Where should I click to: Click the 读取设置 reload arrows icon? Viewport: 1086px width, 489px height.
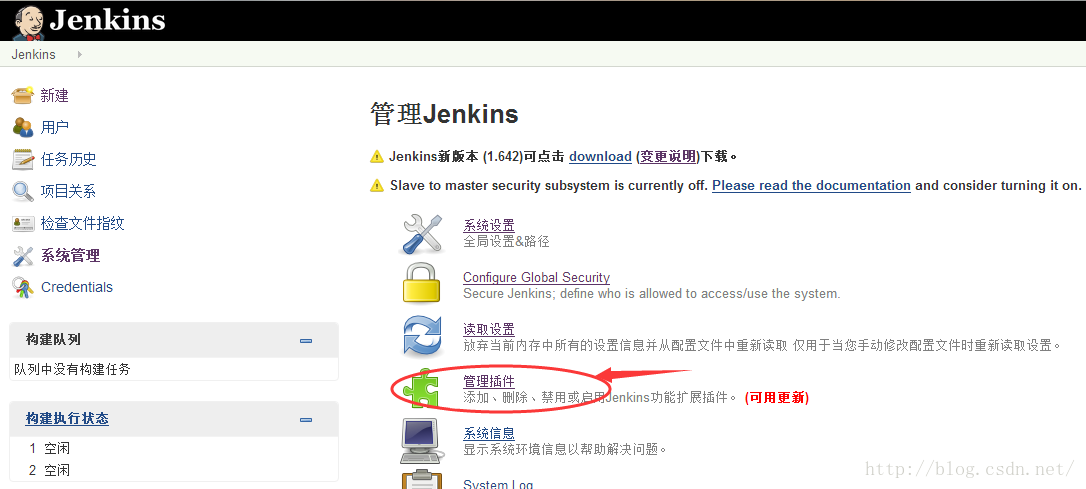click(x=422, y=335)
